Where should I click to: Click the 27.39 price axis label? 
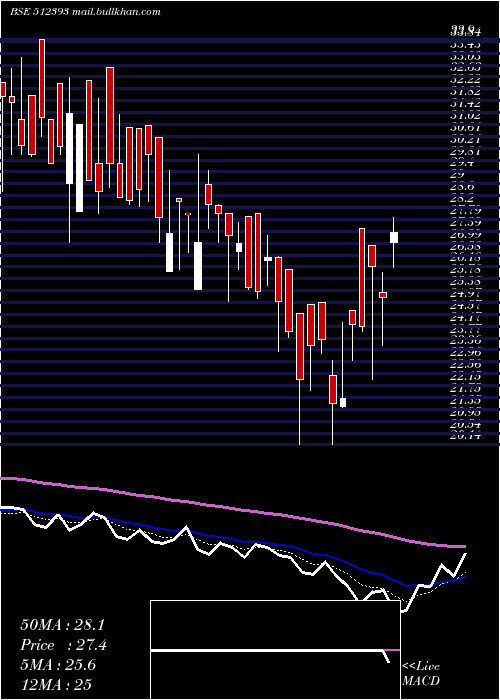coord(465,222)
